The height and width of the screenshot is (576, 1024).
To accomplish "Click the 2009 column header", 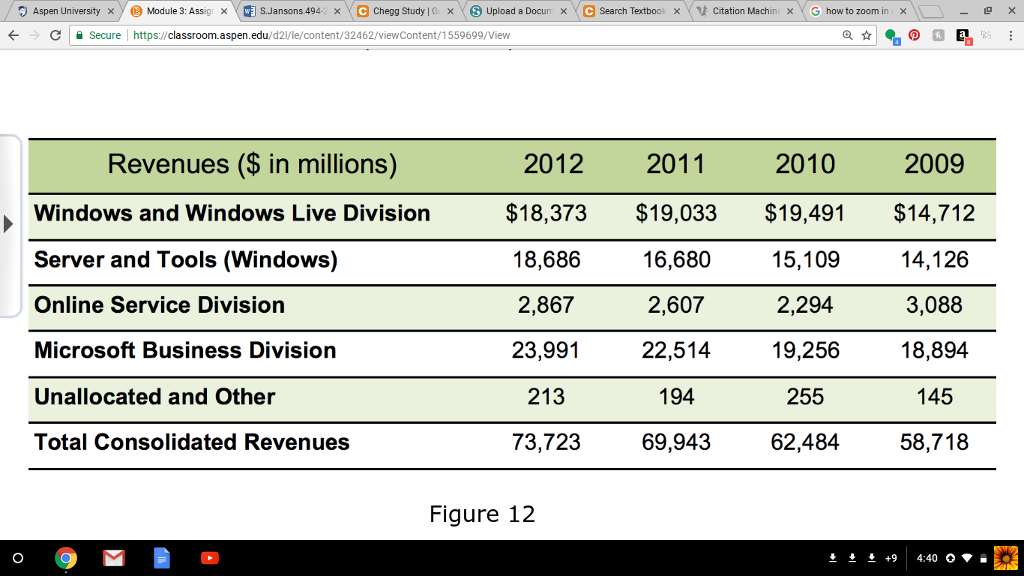I will [x=935, y=164].
